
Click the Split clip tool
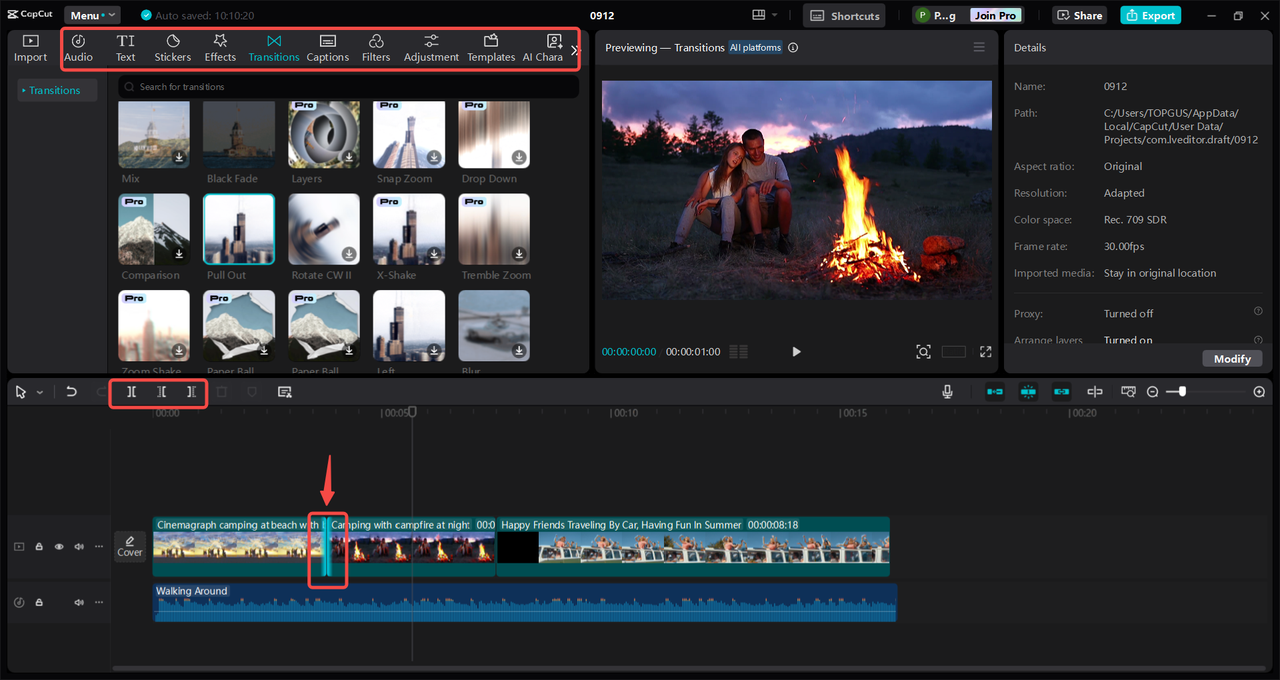point(131,392)
